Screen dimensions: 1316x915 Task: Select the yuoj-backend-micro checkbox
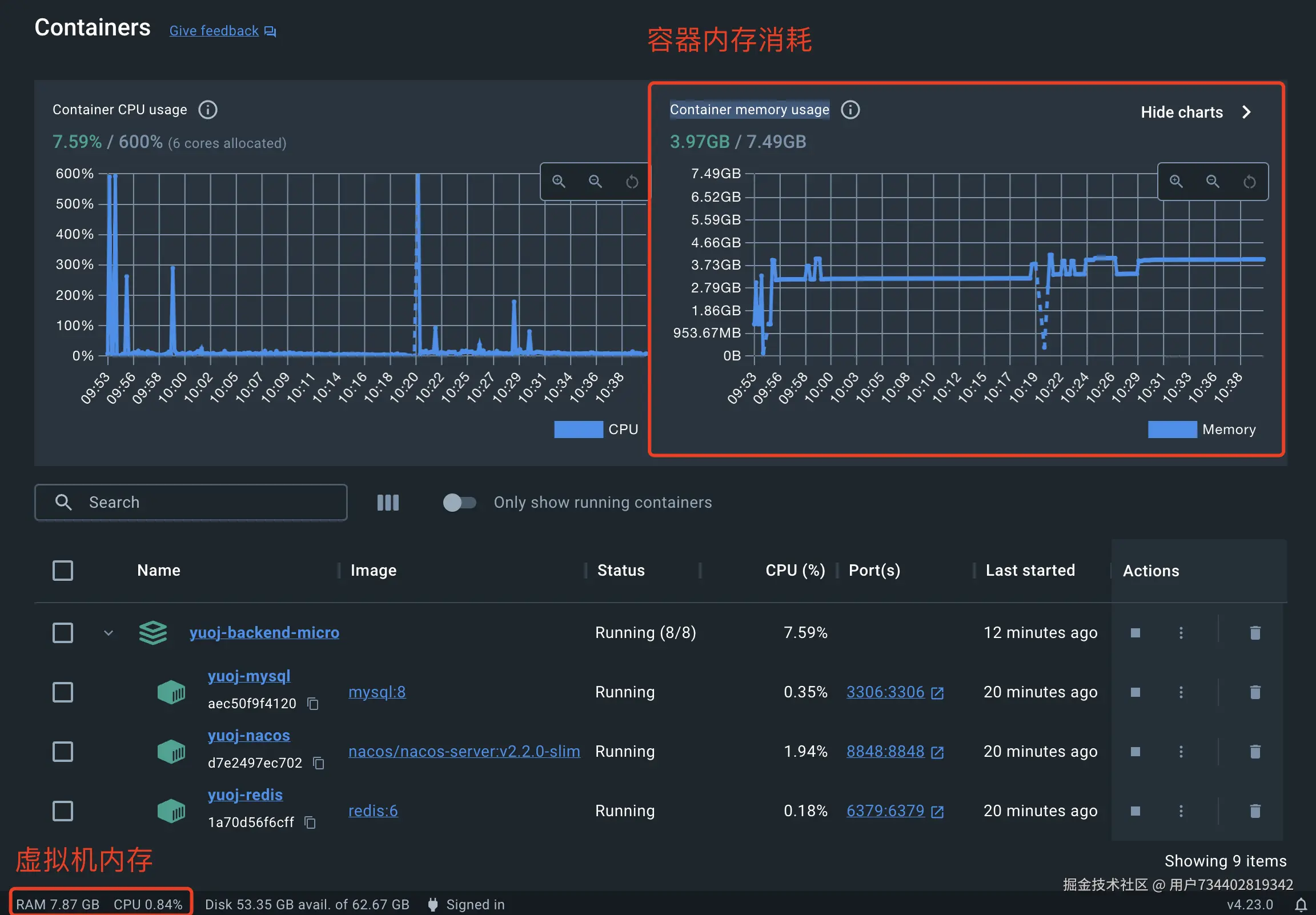(63, 633)
